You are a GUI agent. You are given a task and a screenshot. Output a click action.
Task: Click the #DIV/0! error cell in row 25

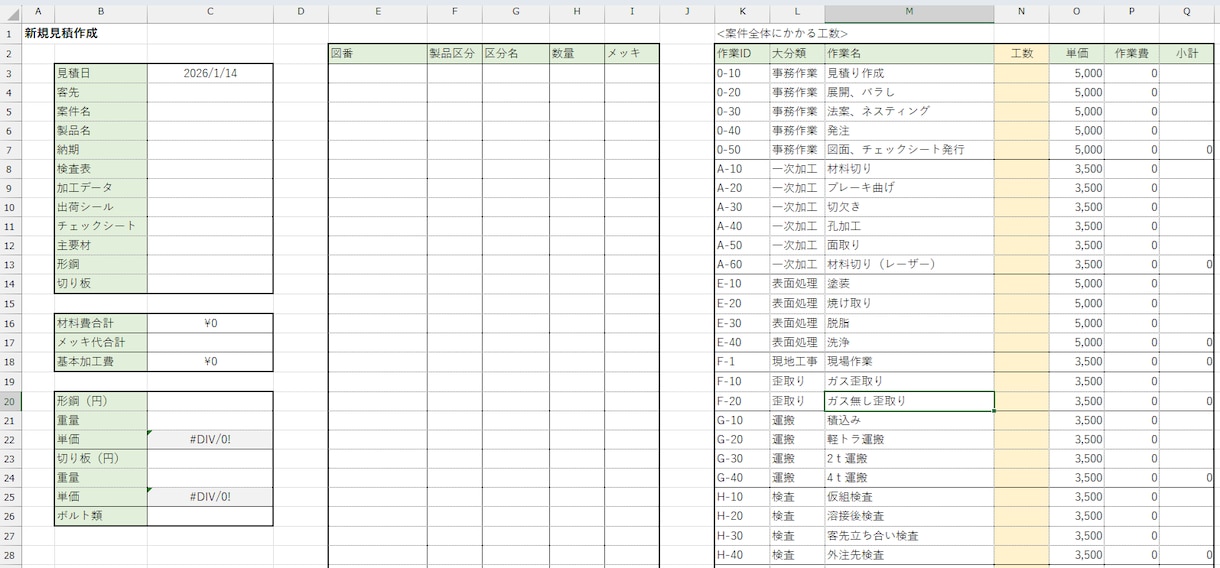click(210, 497)
